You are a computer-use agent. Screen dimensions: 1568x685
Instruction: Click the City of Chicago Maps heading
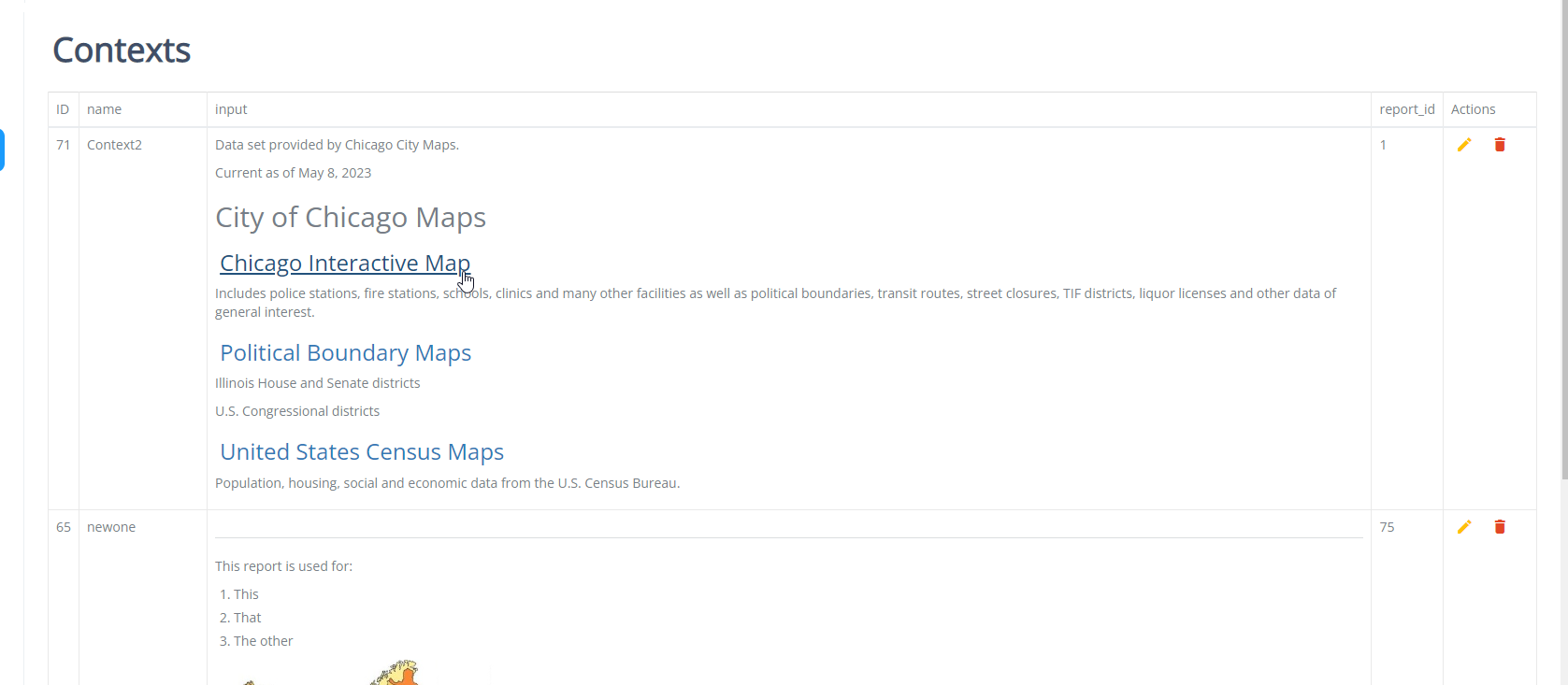point(351,218)
